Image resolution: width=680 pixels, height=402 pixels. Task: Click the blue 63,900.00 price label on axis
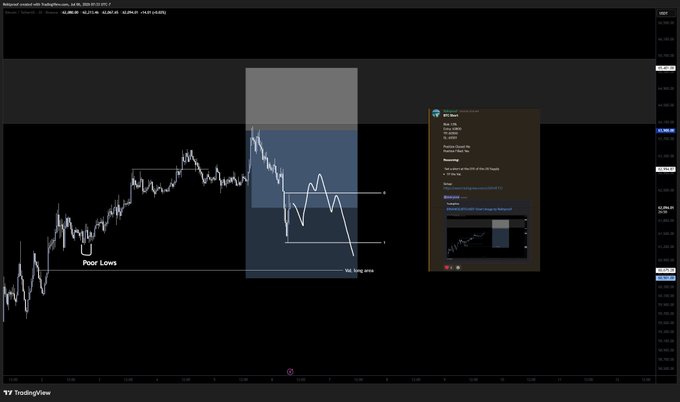pos(666,130)
